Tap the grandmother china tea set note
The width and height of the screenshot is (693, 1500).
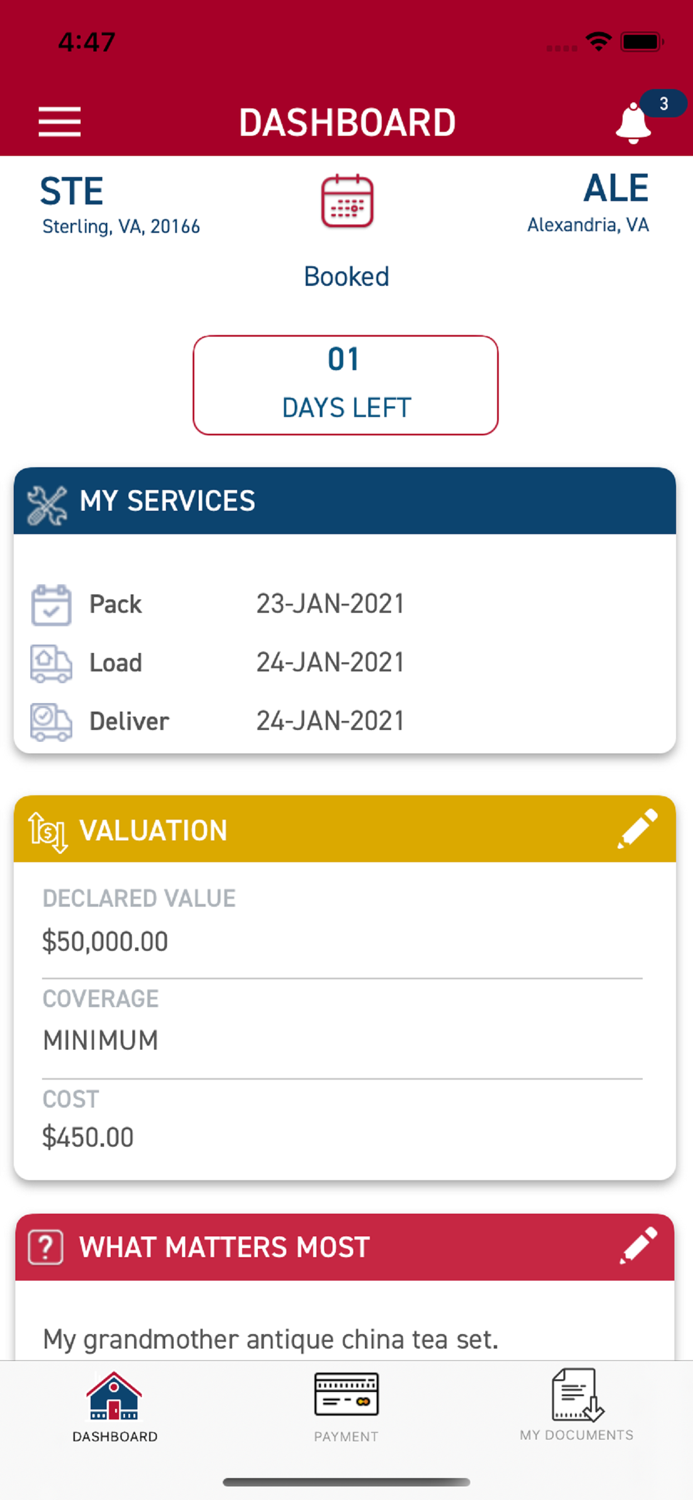point(270,1338)
